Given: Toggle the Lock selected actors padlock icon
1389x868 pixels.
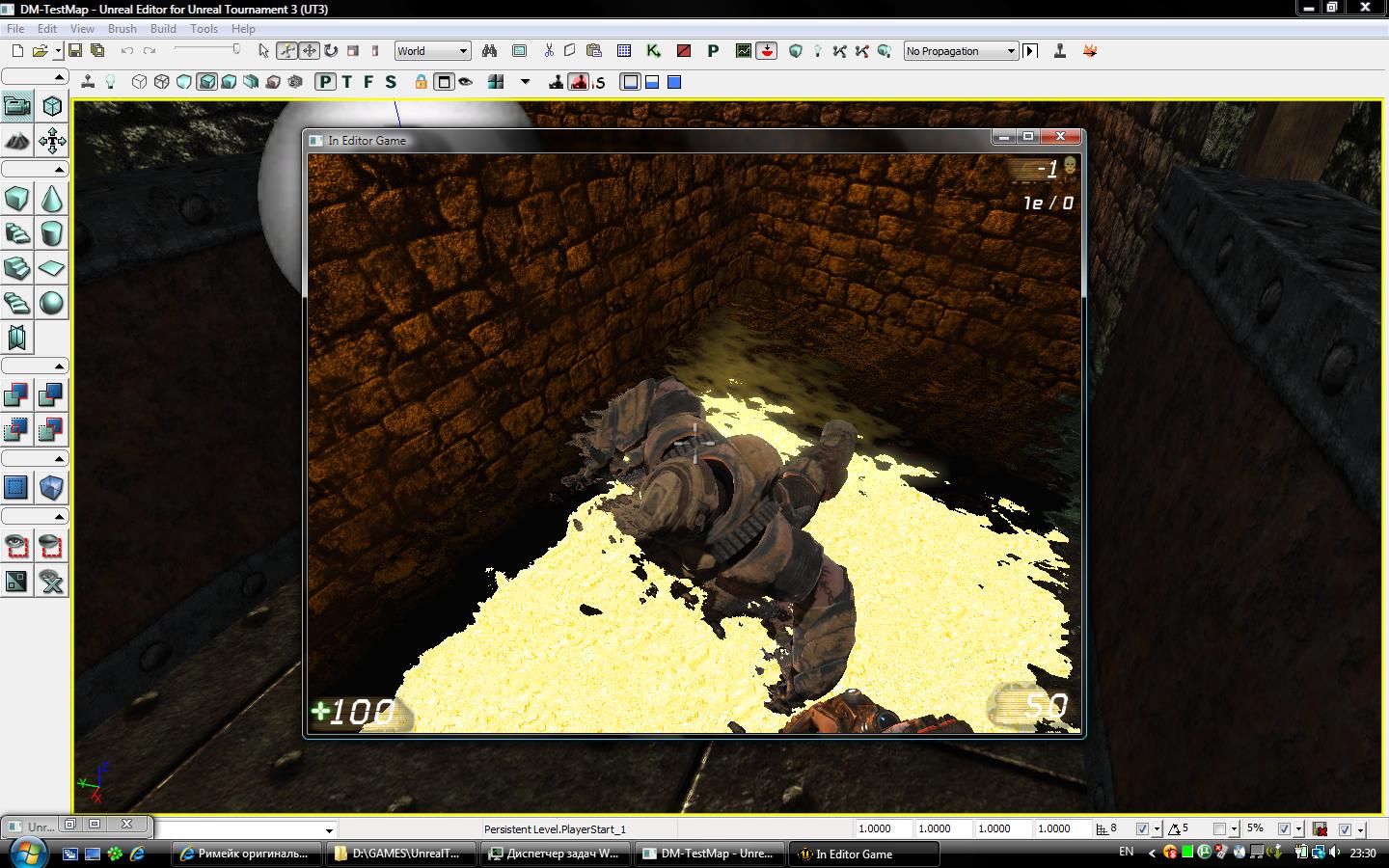Looking at the screenshot, I should (x=421, y=82).
